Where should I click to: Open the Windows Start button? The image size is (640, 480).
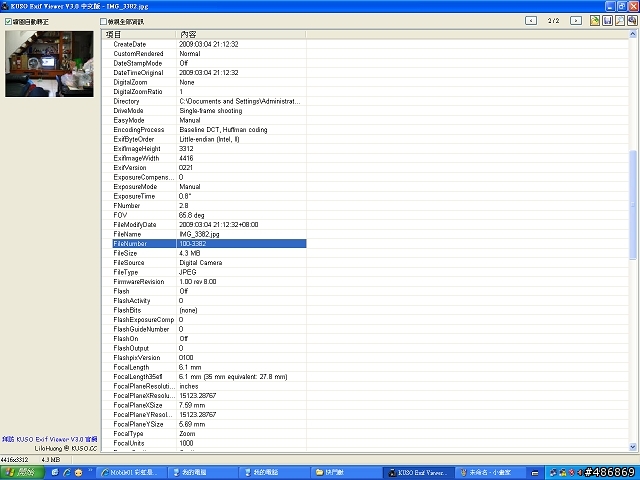[x=22, y=472]
